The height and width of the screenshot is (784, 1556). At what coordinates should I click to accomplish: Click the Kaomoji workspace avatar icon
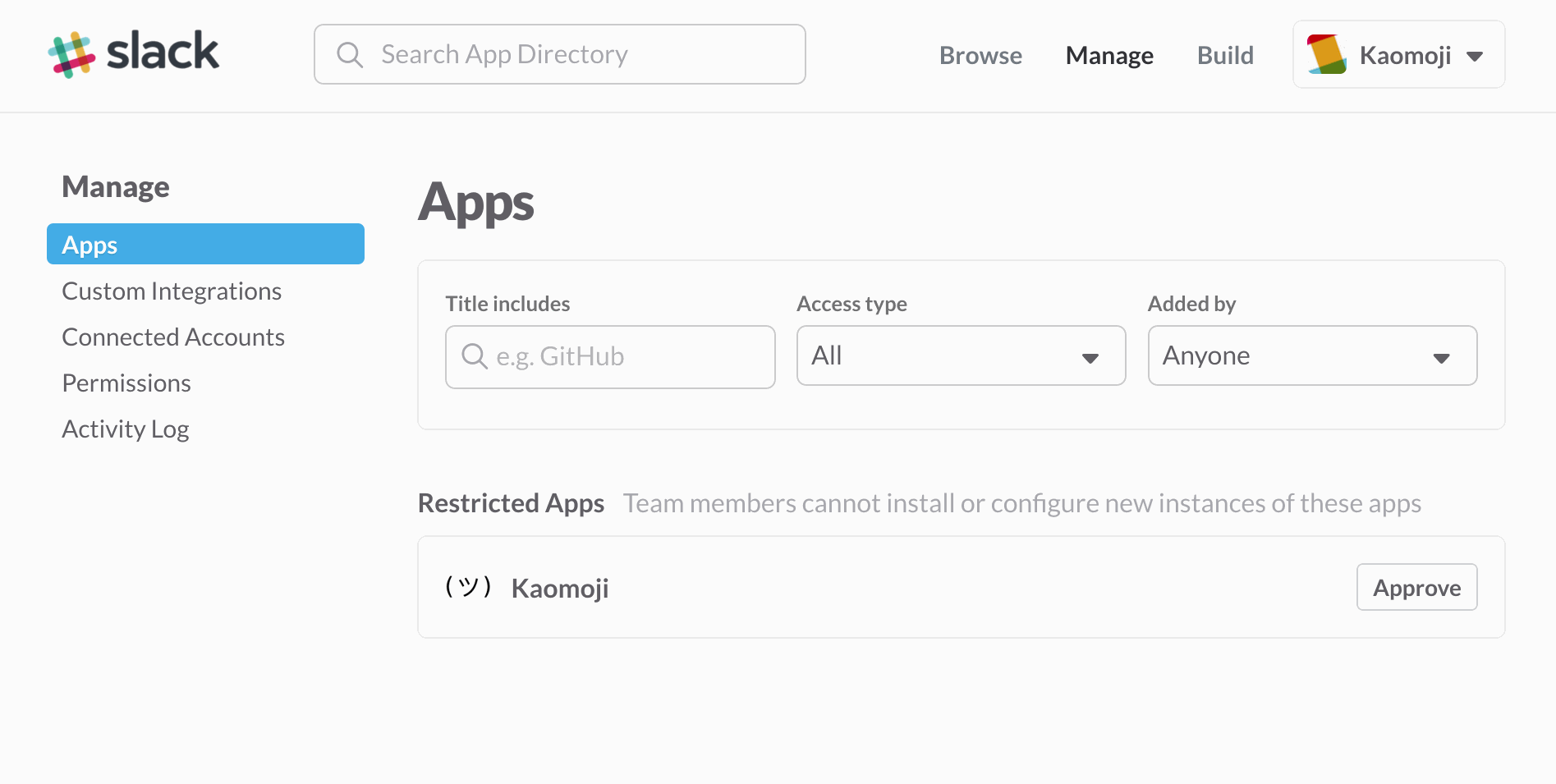(1327, 54)
